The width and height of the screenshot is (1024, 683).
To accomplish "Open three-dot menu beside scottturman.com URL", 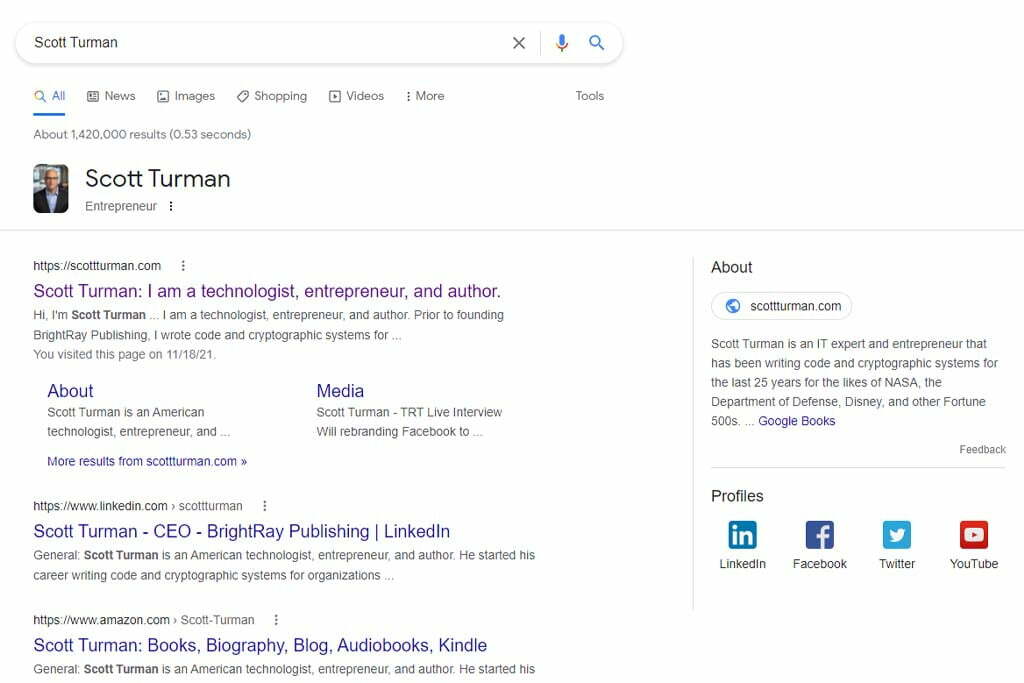I will pos(183,266).
